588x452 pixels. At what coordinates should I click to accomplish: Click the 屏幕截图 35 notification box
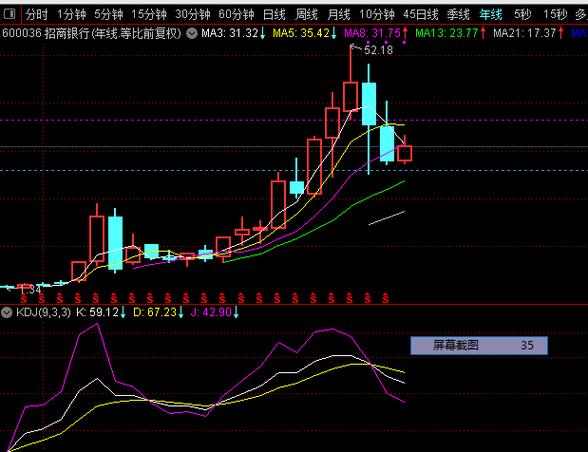click(479, 345)
